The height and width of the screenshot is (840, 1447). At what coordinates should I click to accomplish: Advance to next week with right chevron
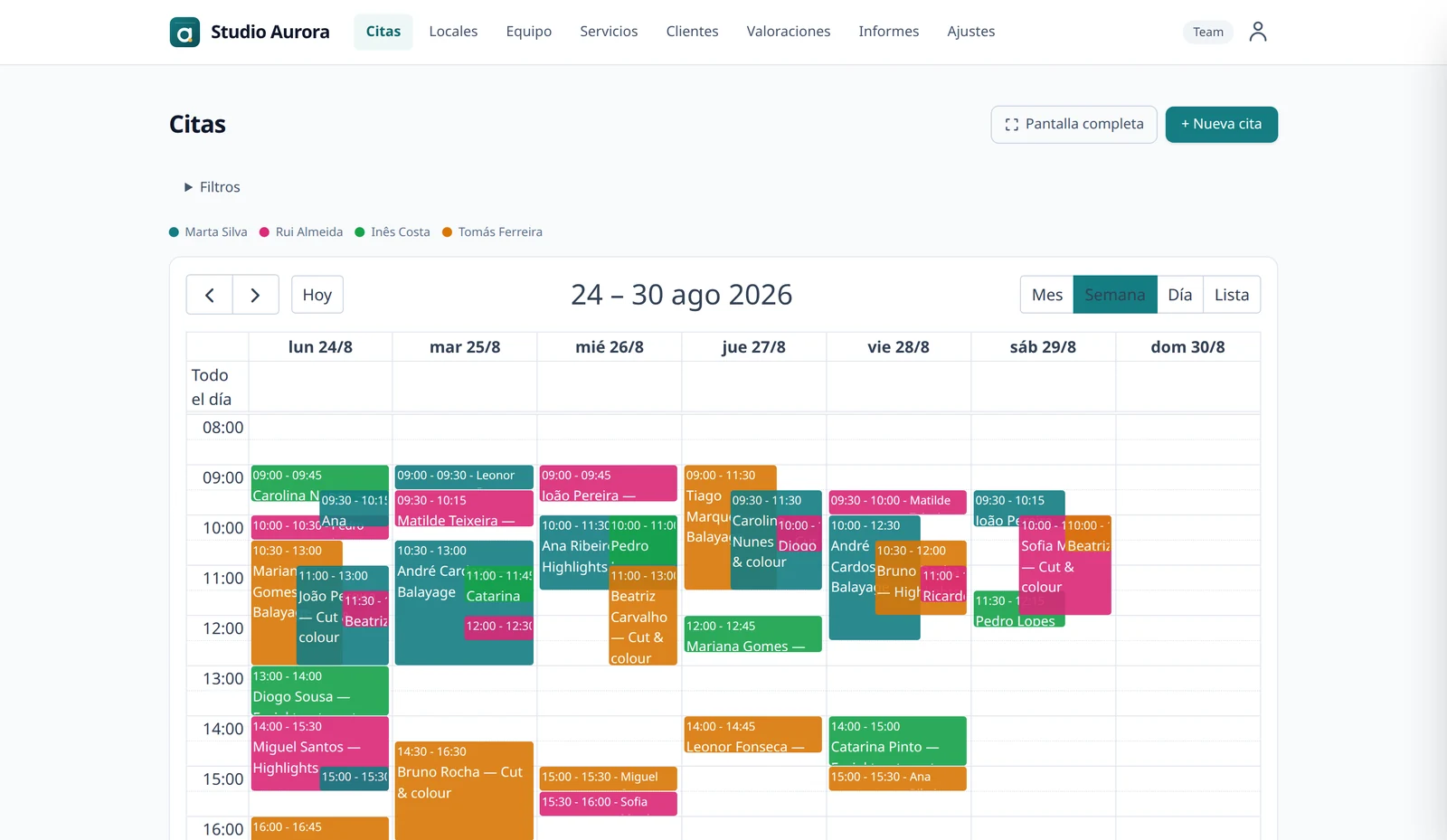(x=255, y=295)
